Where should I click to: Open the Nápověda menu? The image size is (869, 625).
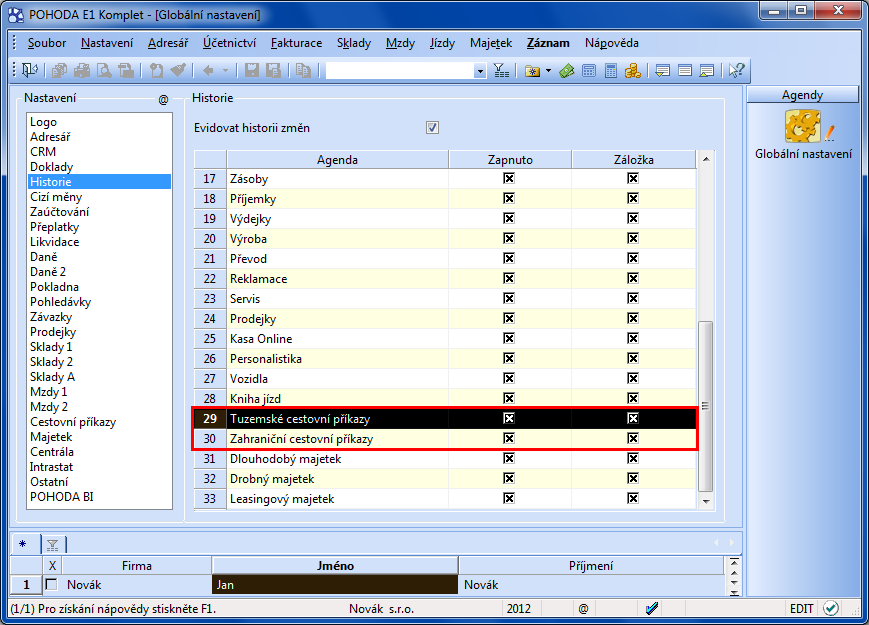[x=612, y=43]
